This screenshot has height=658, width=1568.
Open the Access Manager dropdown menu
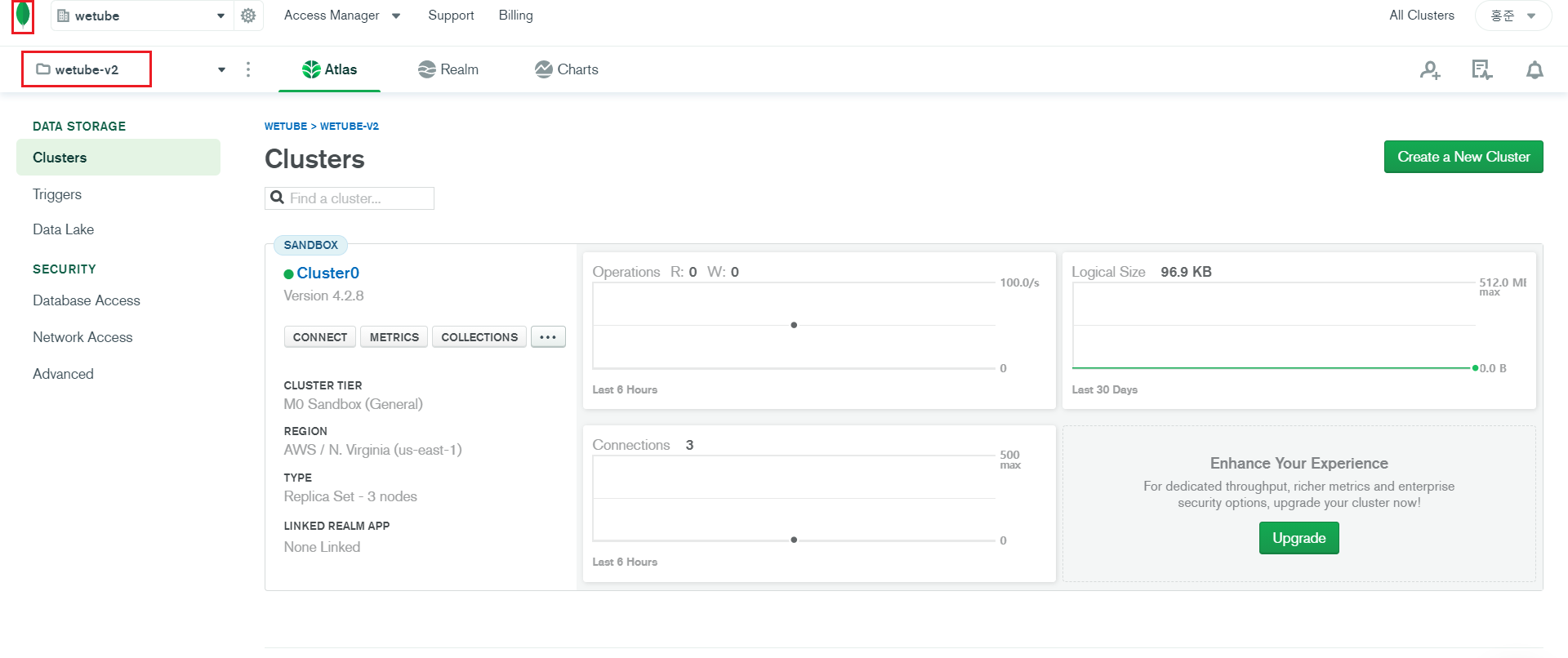click(342, 16)
